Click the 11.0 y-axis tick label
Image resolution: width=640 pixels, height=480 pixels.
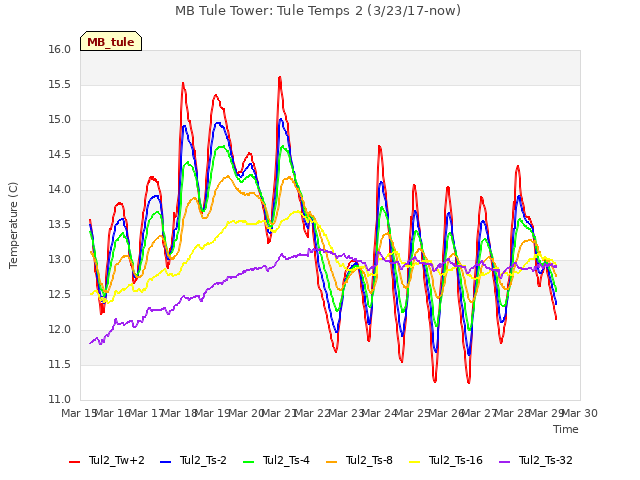(60, 399)
